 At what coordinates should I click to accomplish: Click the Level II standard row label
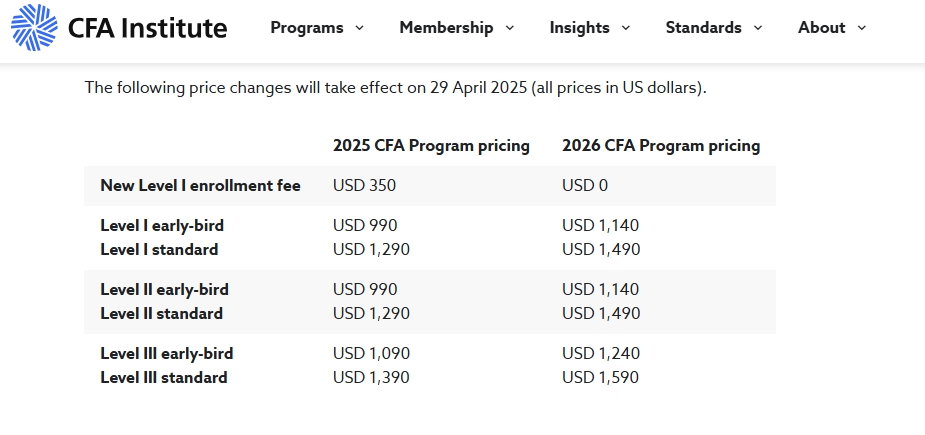pyautogui.click(x=162, y=313)
